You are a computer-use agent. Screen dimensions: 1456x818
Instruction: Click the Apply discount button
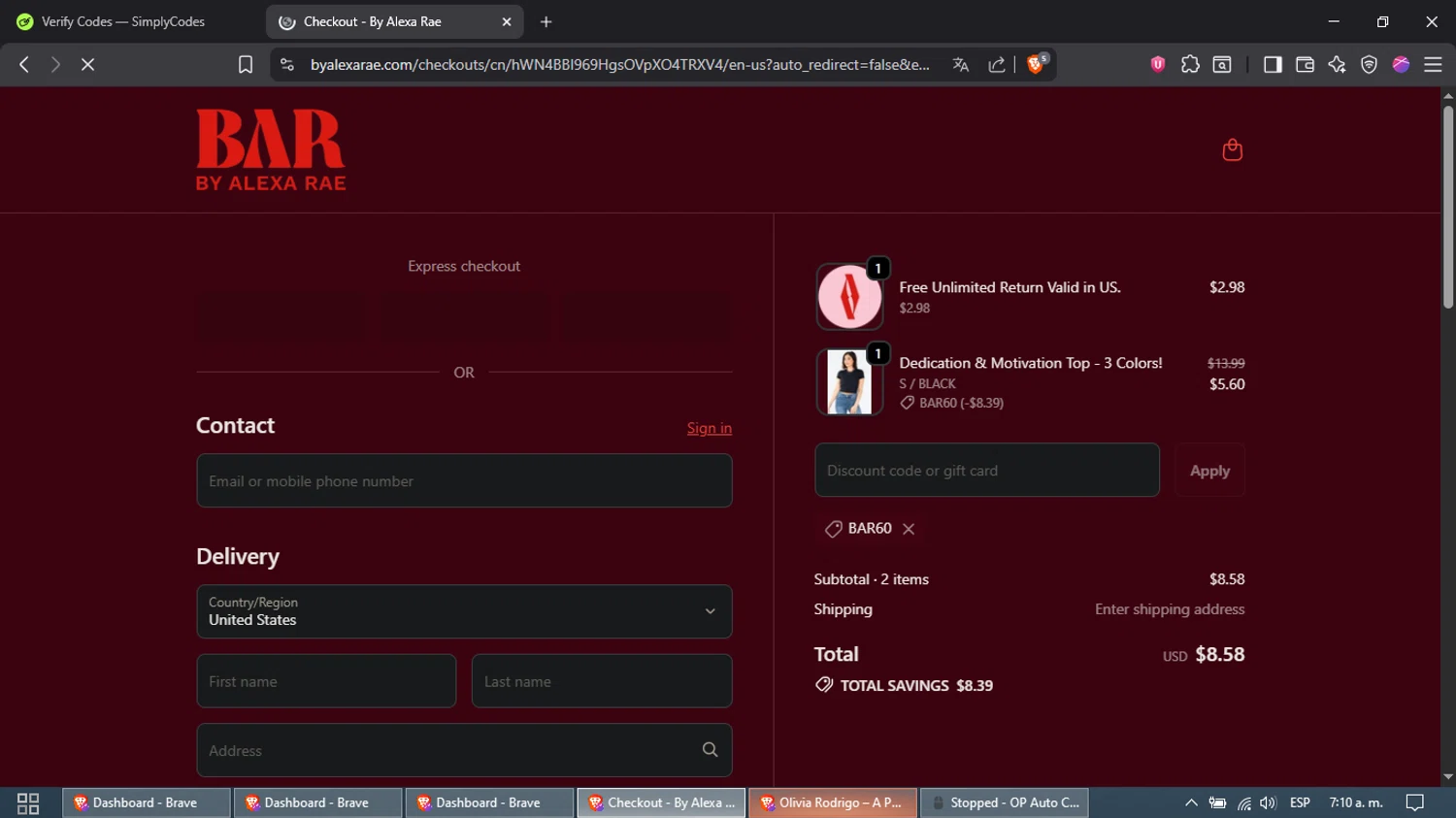point(1209,471)
